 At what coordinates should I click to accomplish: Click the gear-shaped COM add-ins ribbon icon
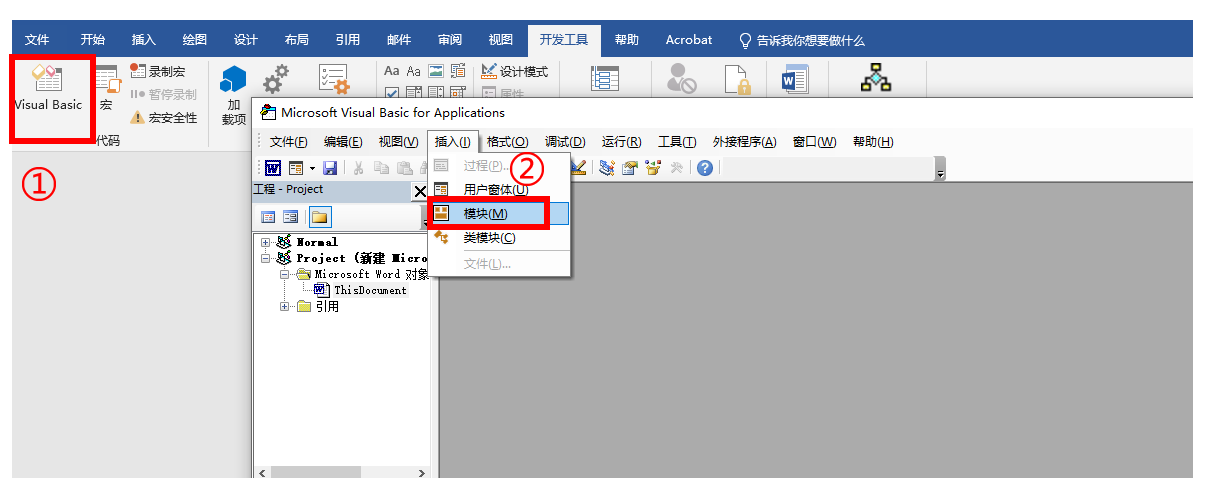(275, 80)
